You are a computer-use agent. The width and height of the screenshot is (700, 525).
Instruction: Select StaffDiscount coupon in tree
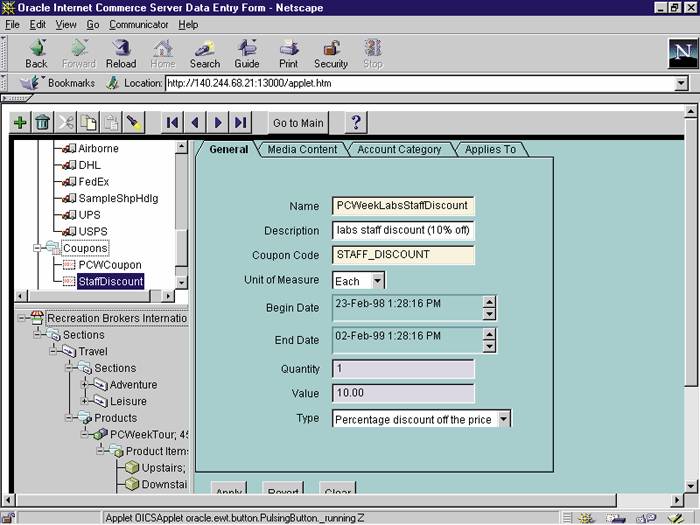coord(111,282)
